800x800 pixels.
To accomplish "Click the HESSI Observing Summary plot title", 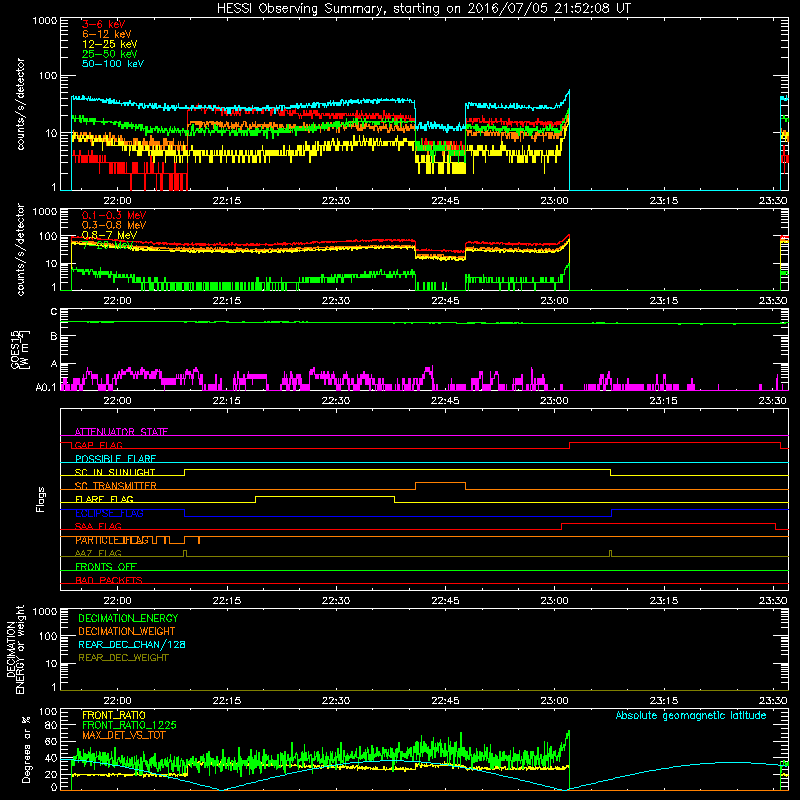I will [x=423, y=9].
